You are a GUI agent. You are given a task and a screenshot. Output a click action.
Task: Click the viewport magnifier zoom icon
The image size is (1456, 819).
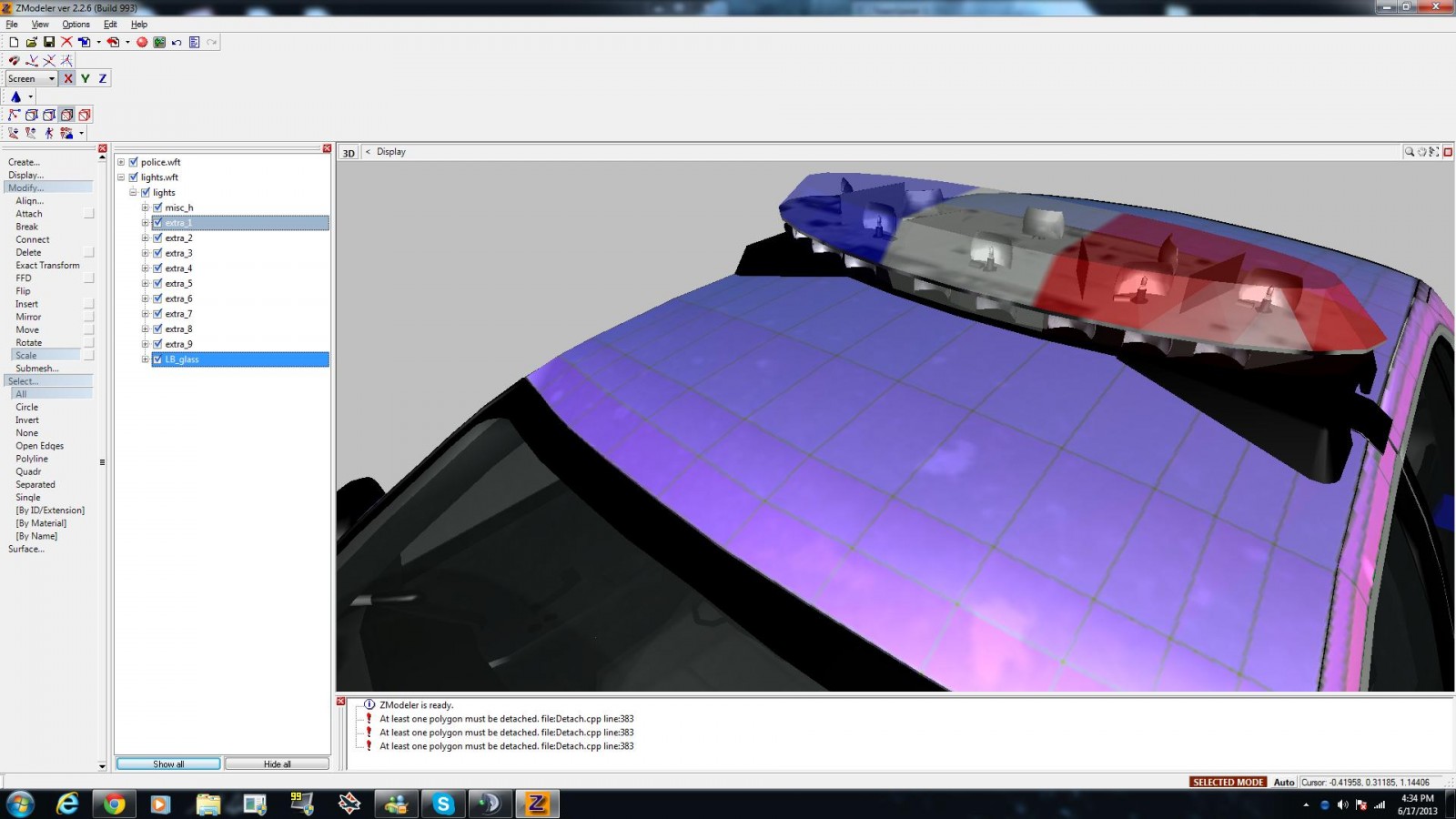[1409, 152]
